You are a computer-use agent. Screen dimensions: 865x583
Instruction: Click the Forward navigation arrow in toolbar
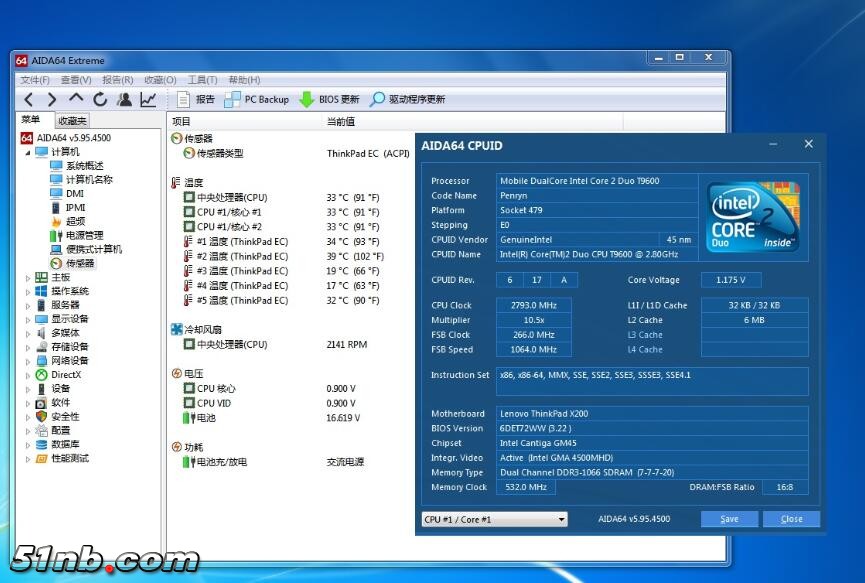52,99
